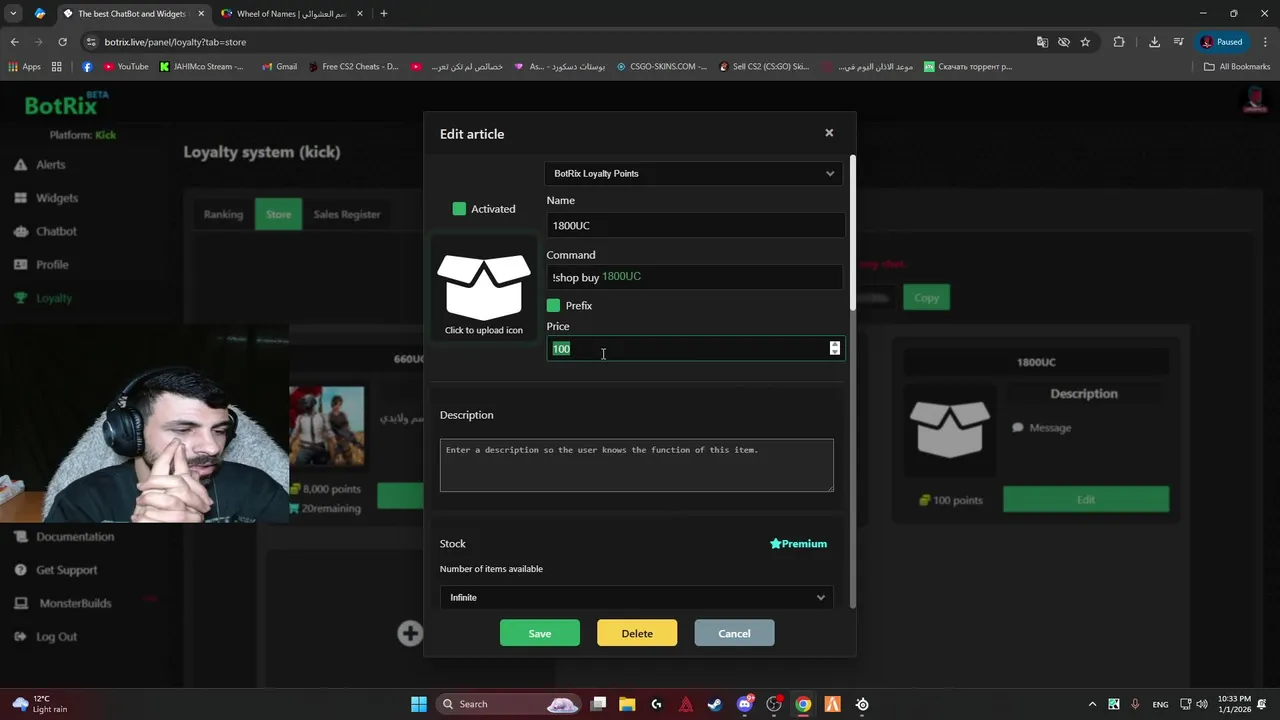Open Steam from the taskbar

715,704
